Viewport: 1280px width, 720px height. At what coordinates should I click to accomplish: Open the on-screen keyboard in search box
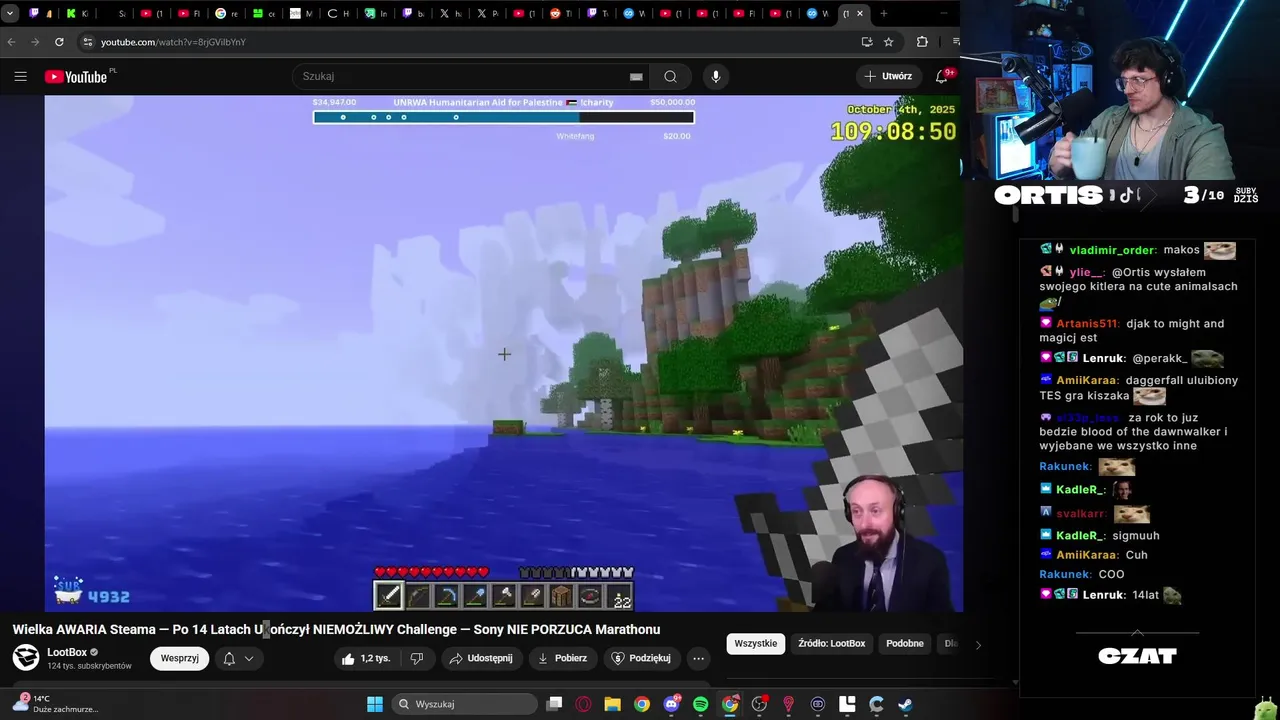(636, 76)
